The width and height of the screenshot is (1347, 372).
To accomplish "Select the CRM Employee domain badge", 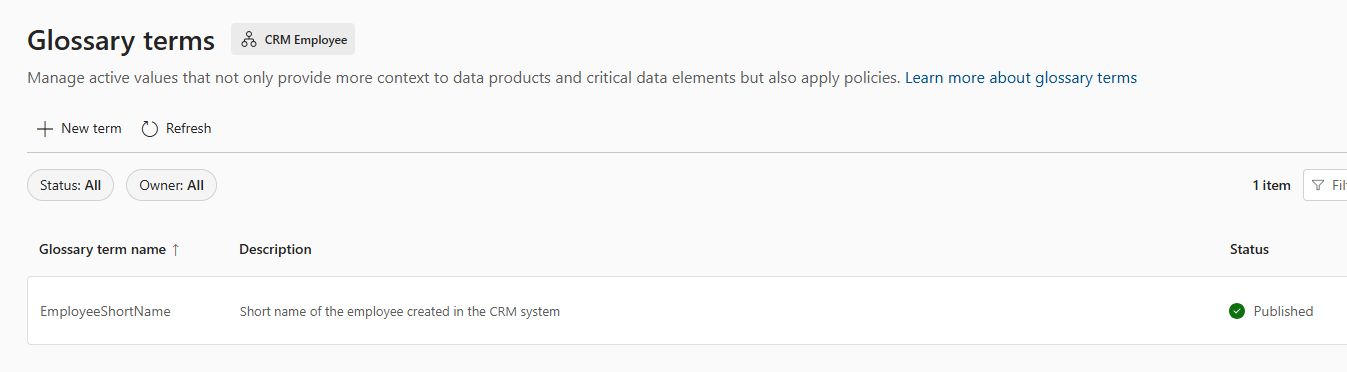I will tap(293, 40).
